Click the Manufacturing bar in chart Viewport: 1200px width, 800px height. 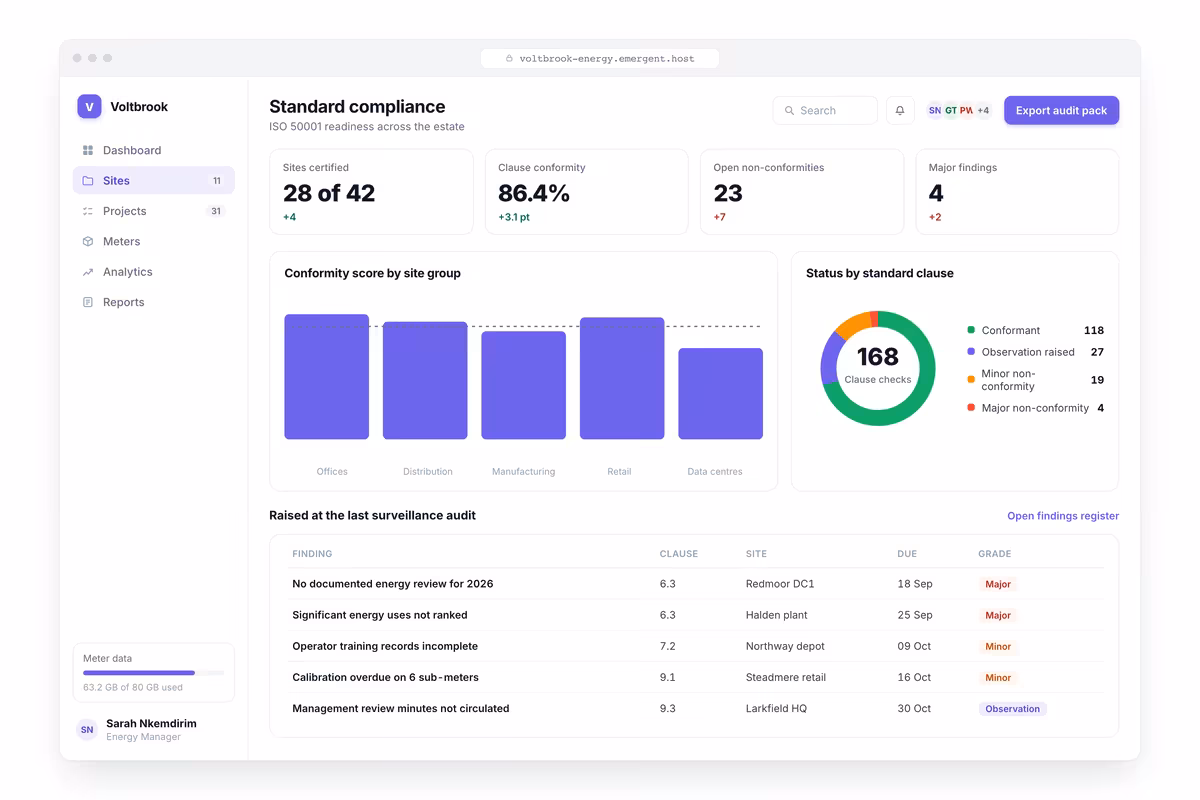click(524, 385)
